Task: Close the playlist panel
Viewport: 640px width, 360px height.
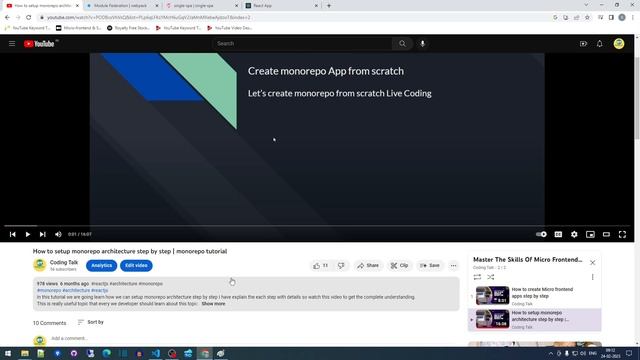Action: (593, 263)
